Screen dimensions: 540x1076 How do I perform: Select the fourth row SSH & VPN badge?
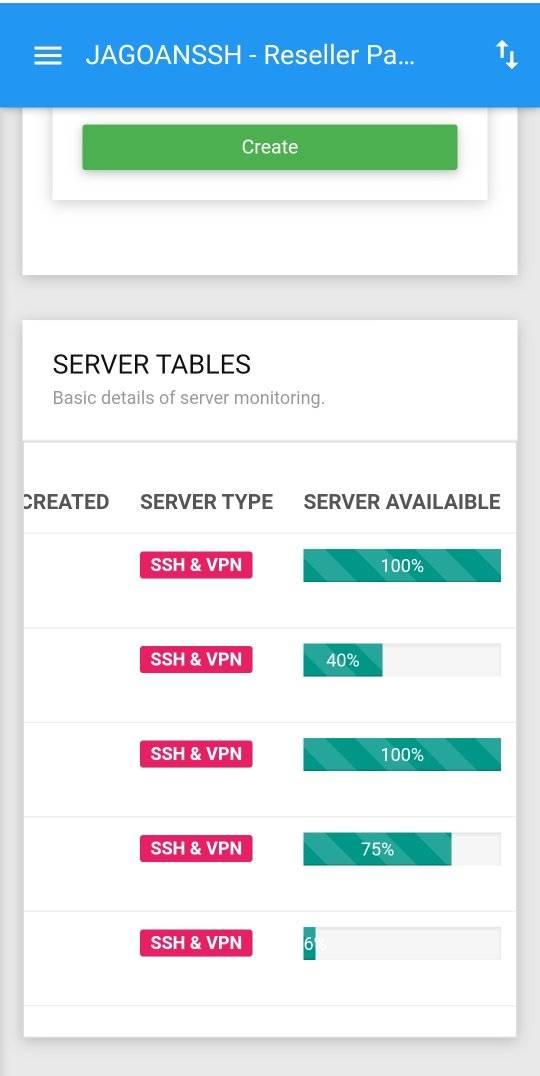click(196, 848)
